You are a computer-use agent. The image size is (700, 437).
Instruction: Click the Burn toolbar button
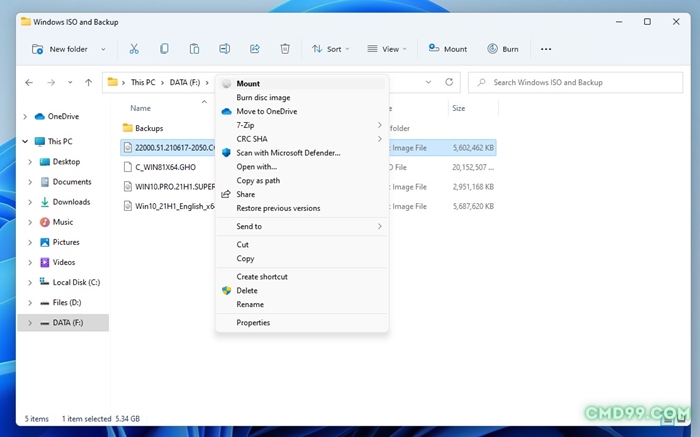coord(503,49)
